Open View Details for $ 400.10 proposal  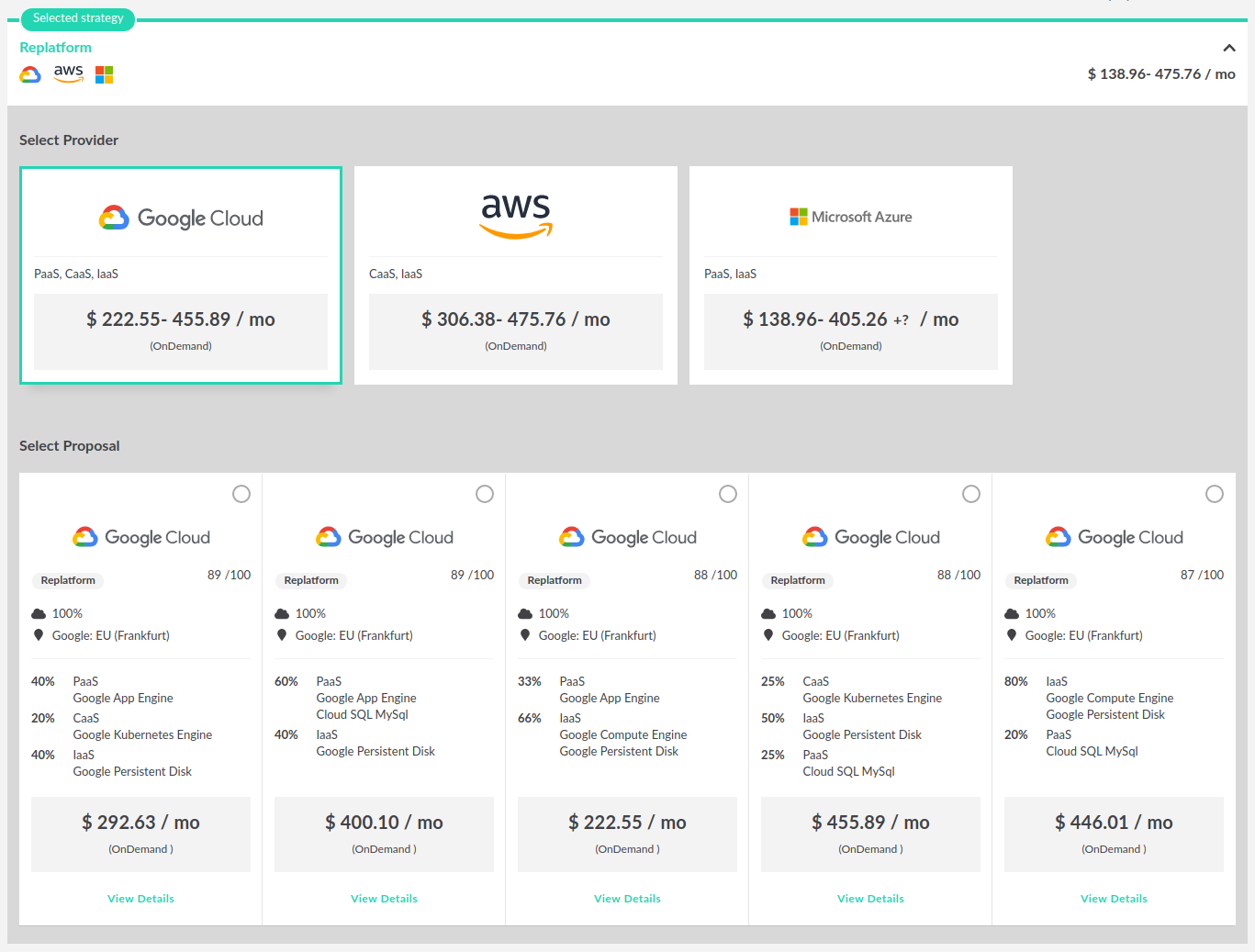pyautogui.click(x=384, y=899)
